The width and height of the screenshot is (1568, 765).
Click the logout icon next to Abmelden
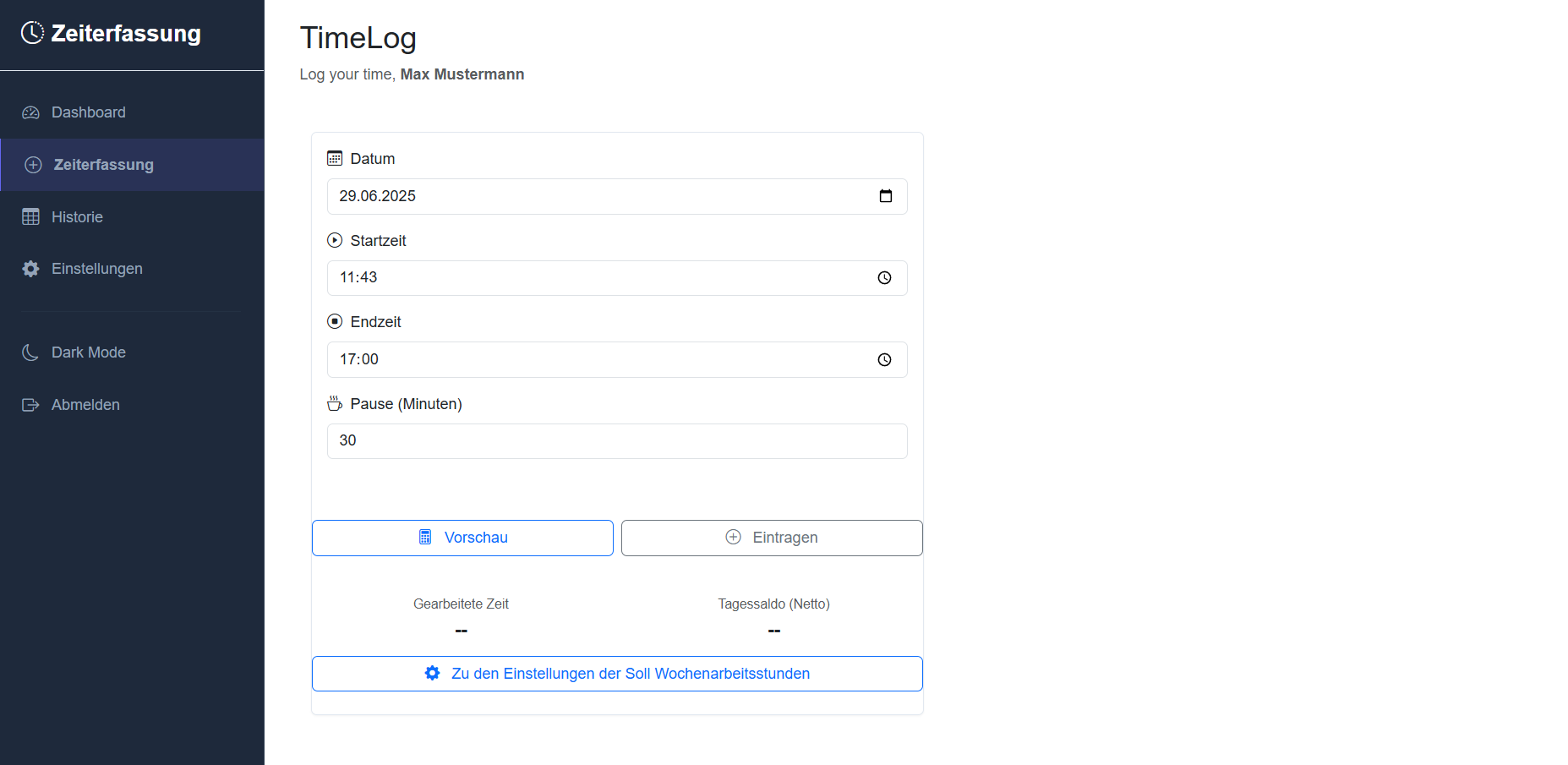click(30, 404)
